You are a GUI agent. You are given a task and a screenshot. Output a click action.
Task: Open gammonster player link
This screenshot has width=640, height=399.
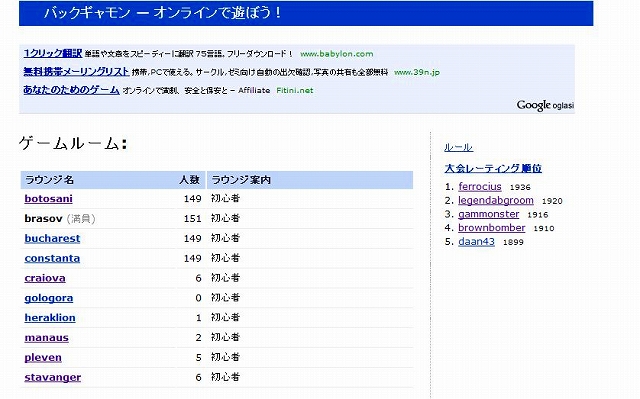tap(489, 214)
